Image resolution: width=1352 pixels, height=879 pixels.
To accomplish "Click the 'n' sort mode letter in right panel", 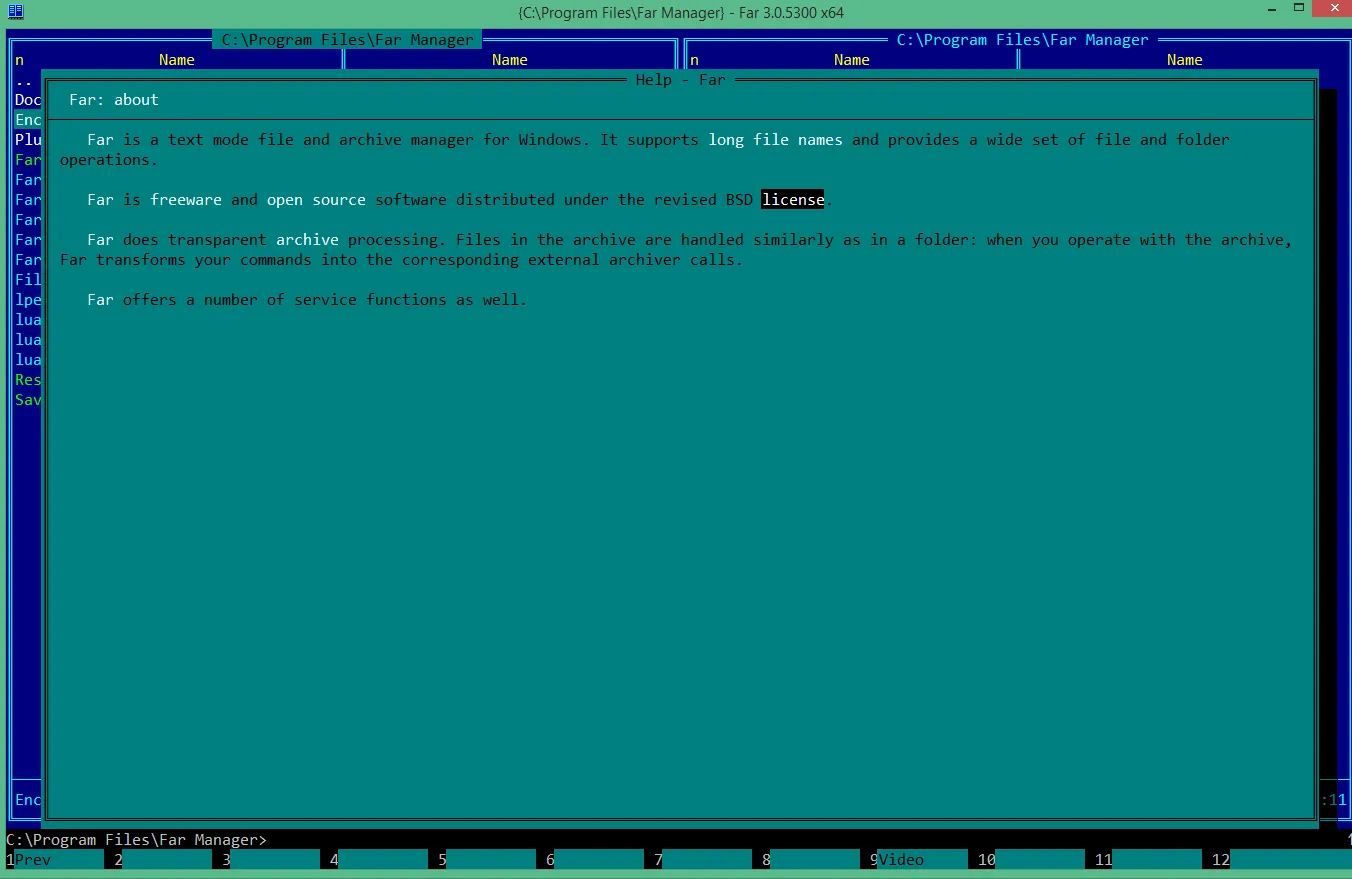I will 694,60.
